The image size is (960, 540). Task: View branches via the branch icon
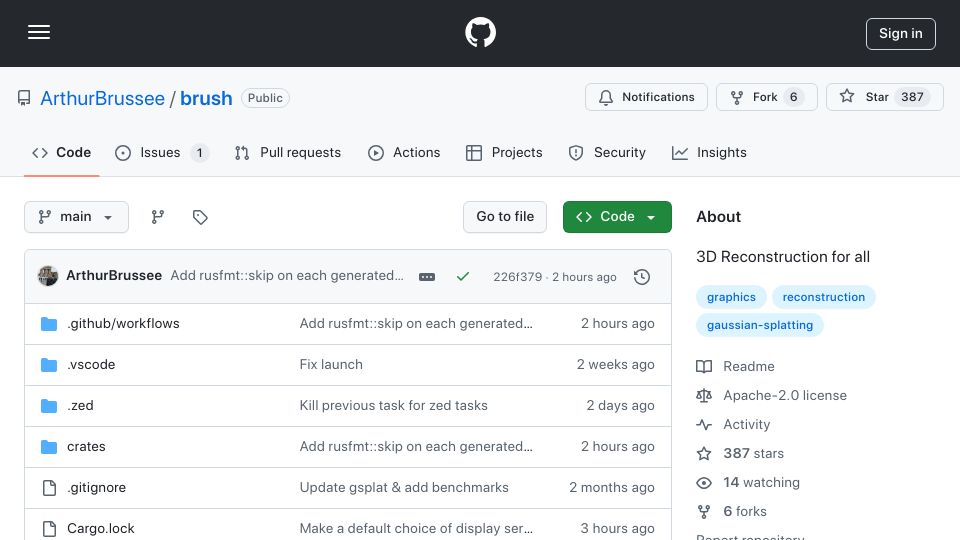pos(158,217)
